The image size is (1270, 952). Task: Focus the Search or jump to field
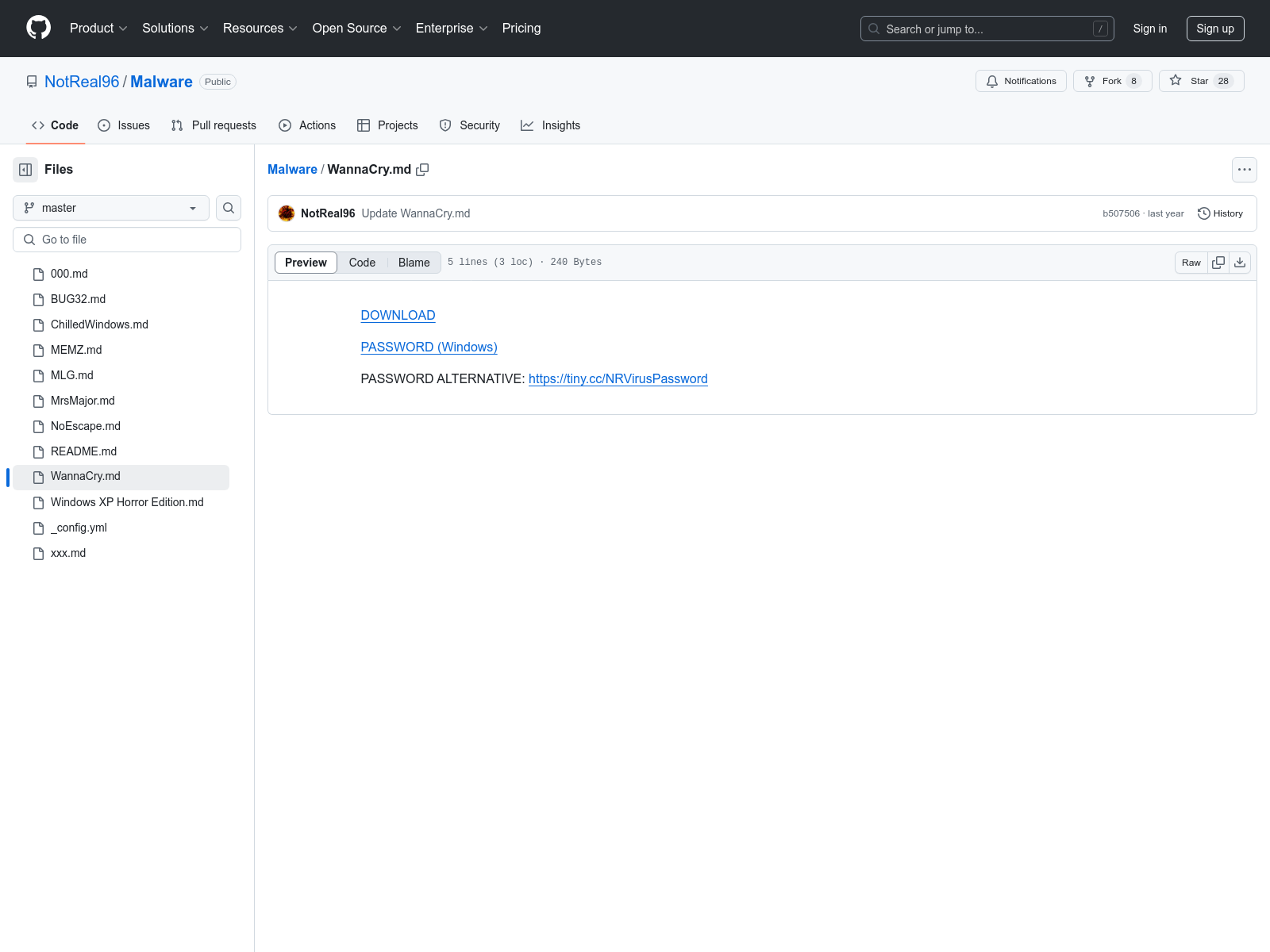coord(987,29)
